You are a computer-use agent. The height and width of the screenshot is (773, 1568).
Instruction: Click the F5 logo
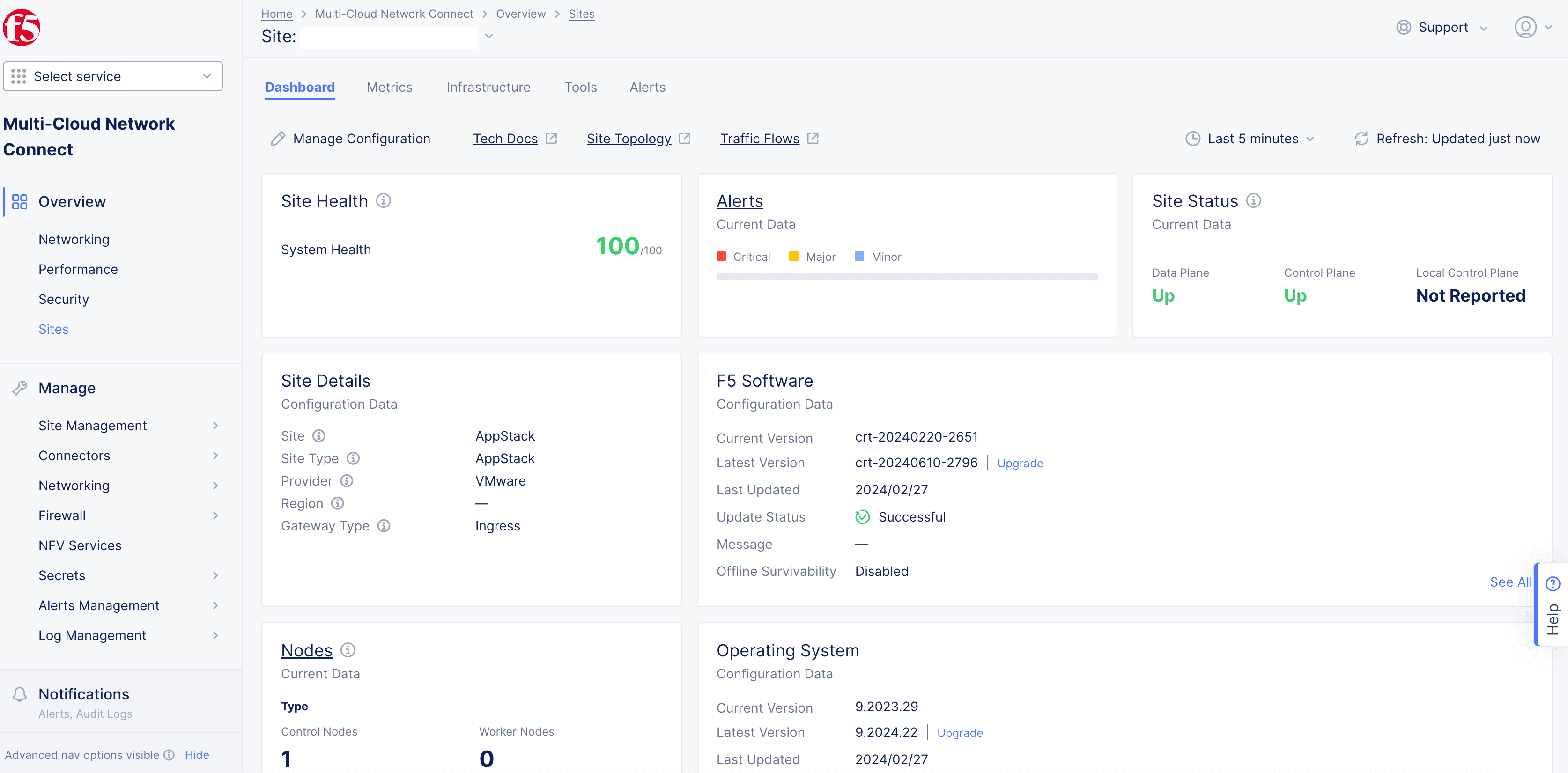pyautogui.click(x=21, y=27)
